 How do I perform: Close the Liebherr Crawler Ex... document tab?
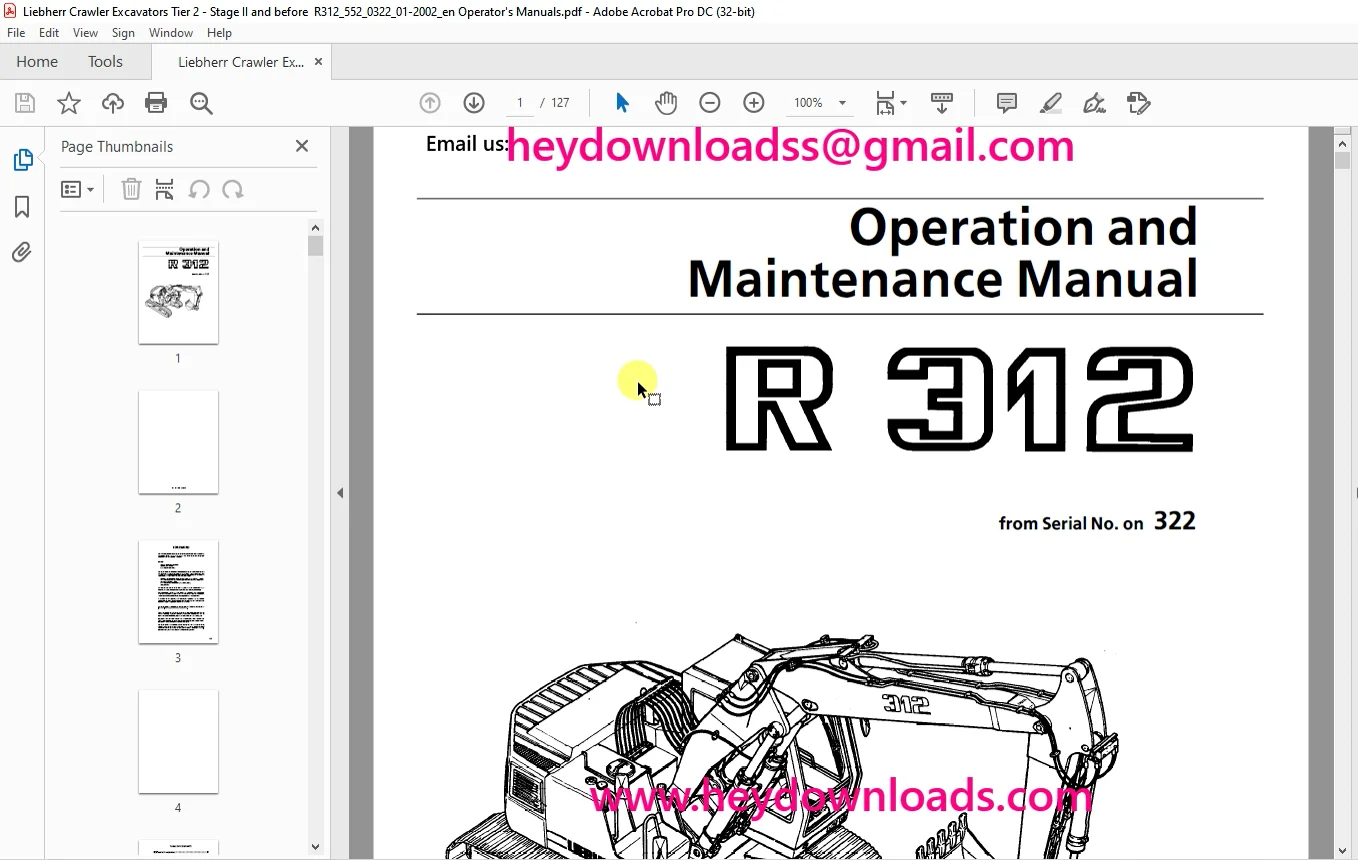coord(318,61)
